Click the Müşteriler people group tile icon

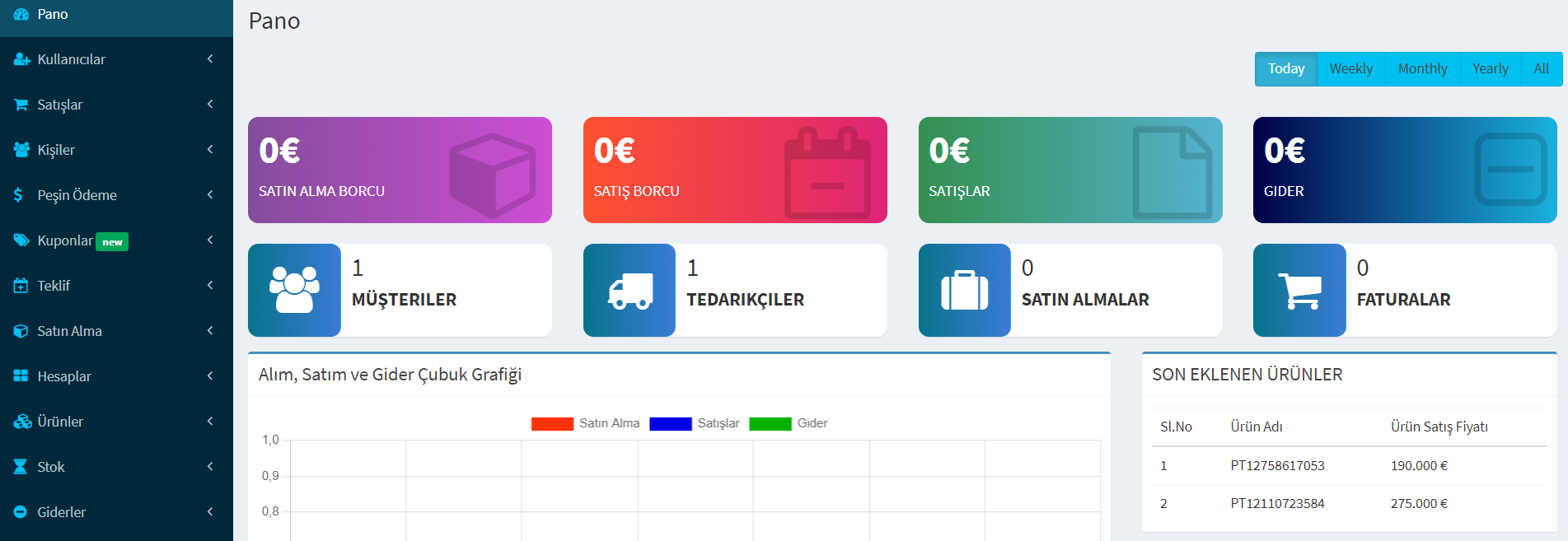(294, 290)
